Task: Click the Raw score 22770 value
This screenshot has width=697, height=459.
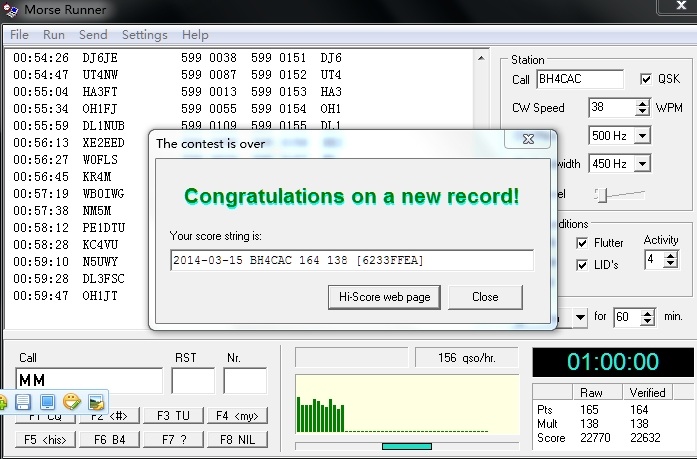Action: pyautogui.click(x=595, y=438)
